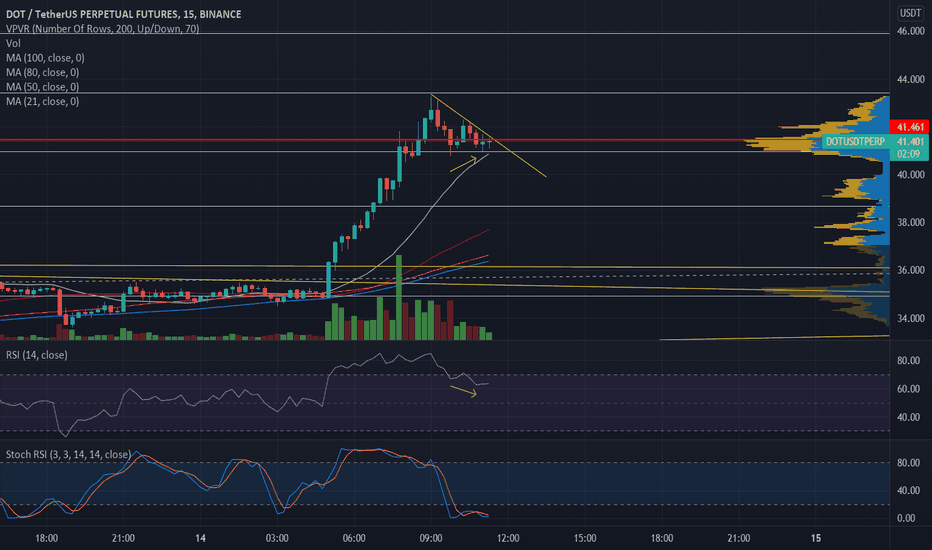Click the 02:09 countdown label
This screenshot has height=550, width=932.
909,154
